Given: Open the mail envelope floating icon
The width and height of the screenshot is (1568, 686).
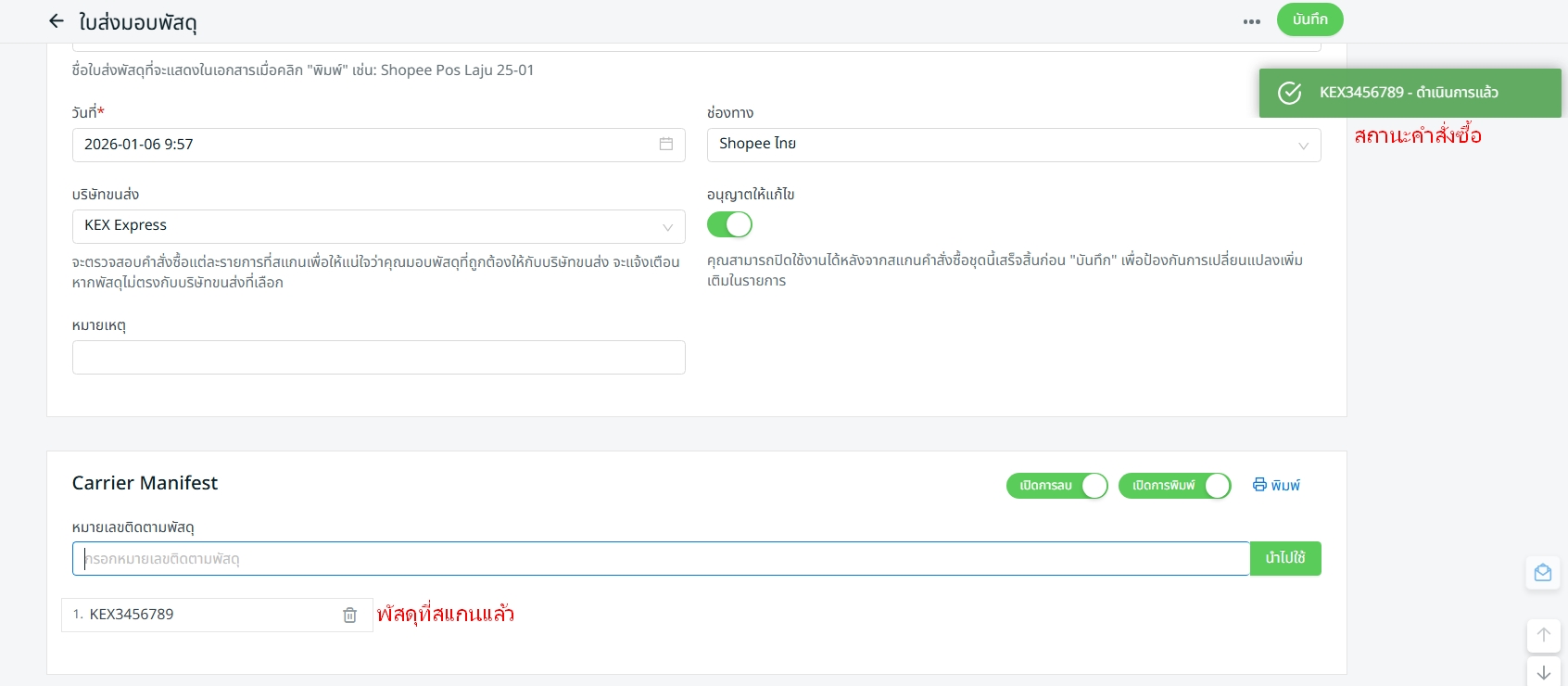Looking at the screenshot, I should pos(1542,573).
